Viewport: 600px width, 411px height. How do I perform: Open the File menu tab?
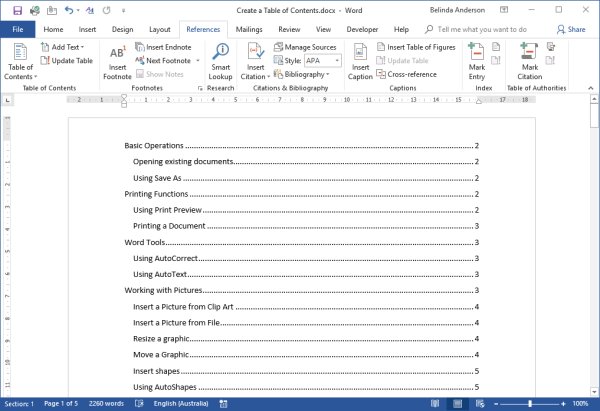[17, 30]
